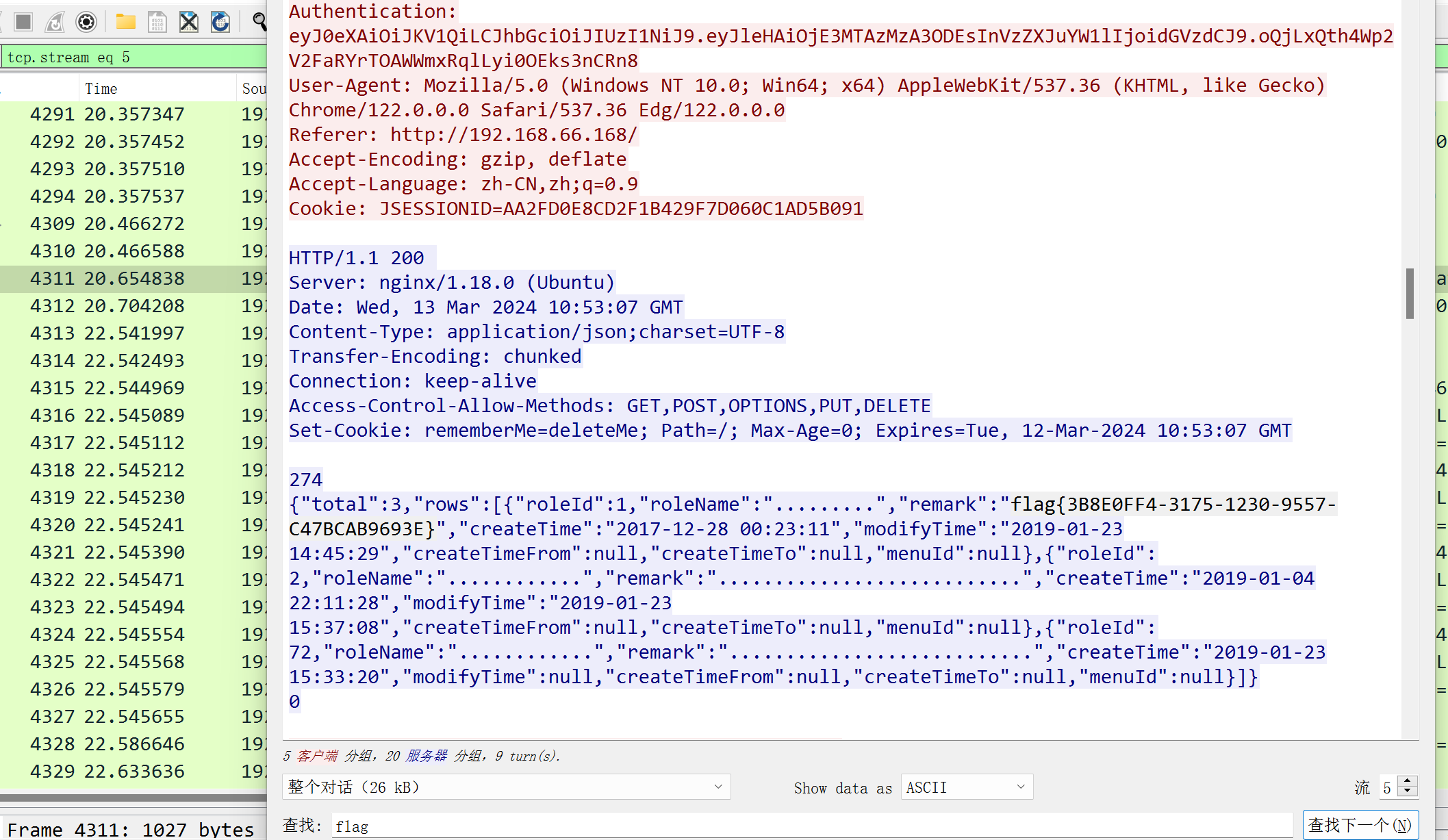Increase the stream number with the up arrow

point(1408,781)
